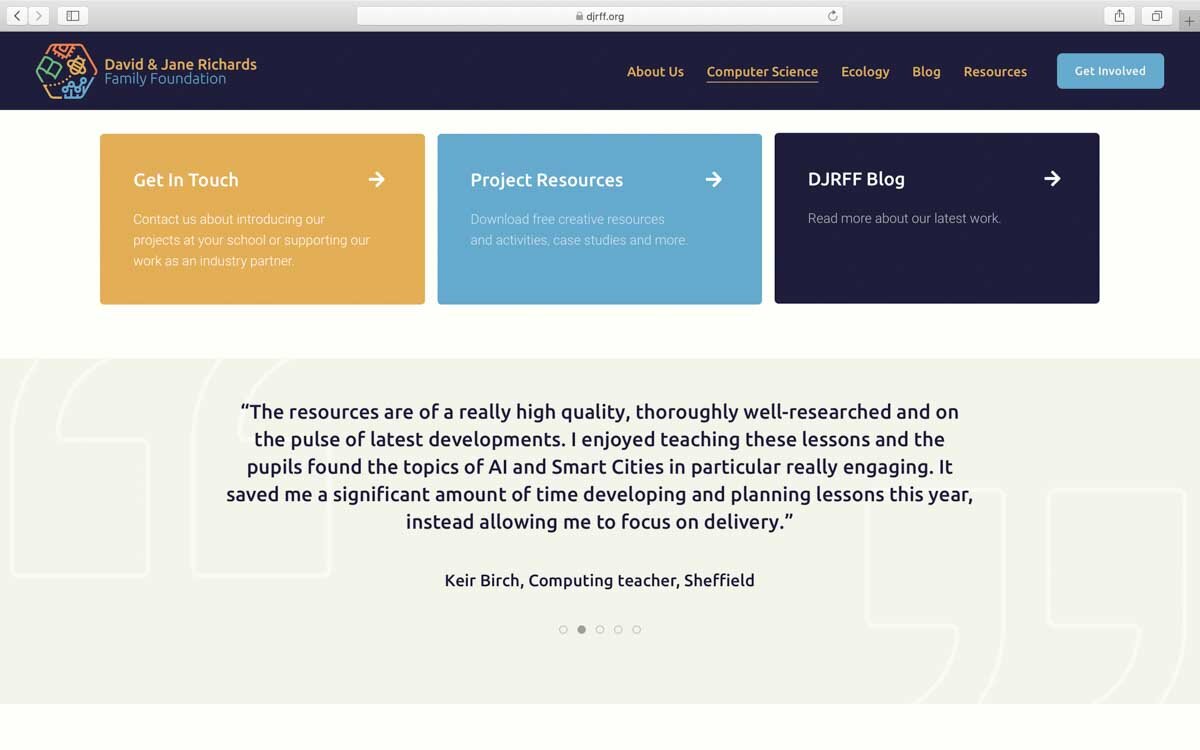Screen dimensions: 1200x750
Task: Select the first testimonial slider dot
Action: tap(563, 629)
